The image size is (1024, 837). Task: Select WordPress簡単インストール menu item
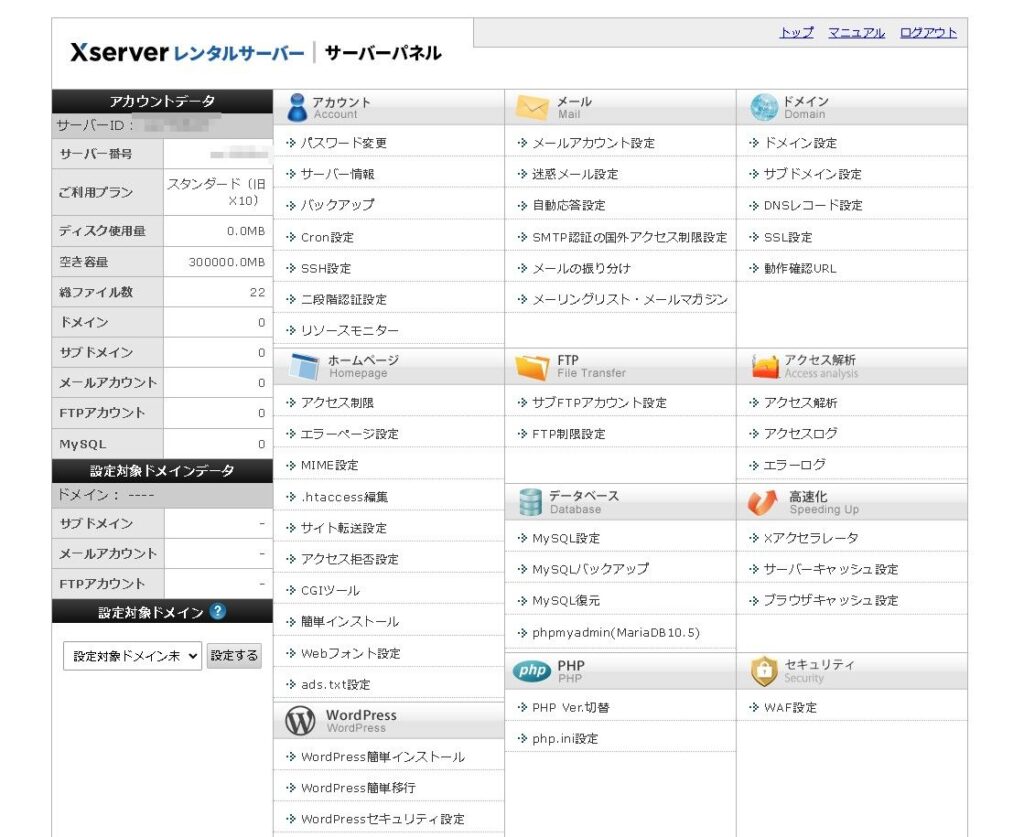click(x=382, y=757)
